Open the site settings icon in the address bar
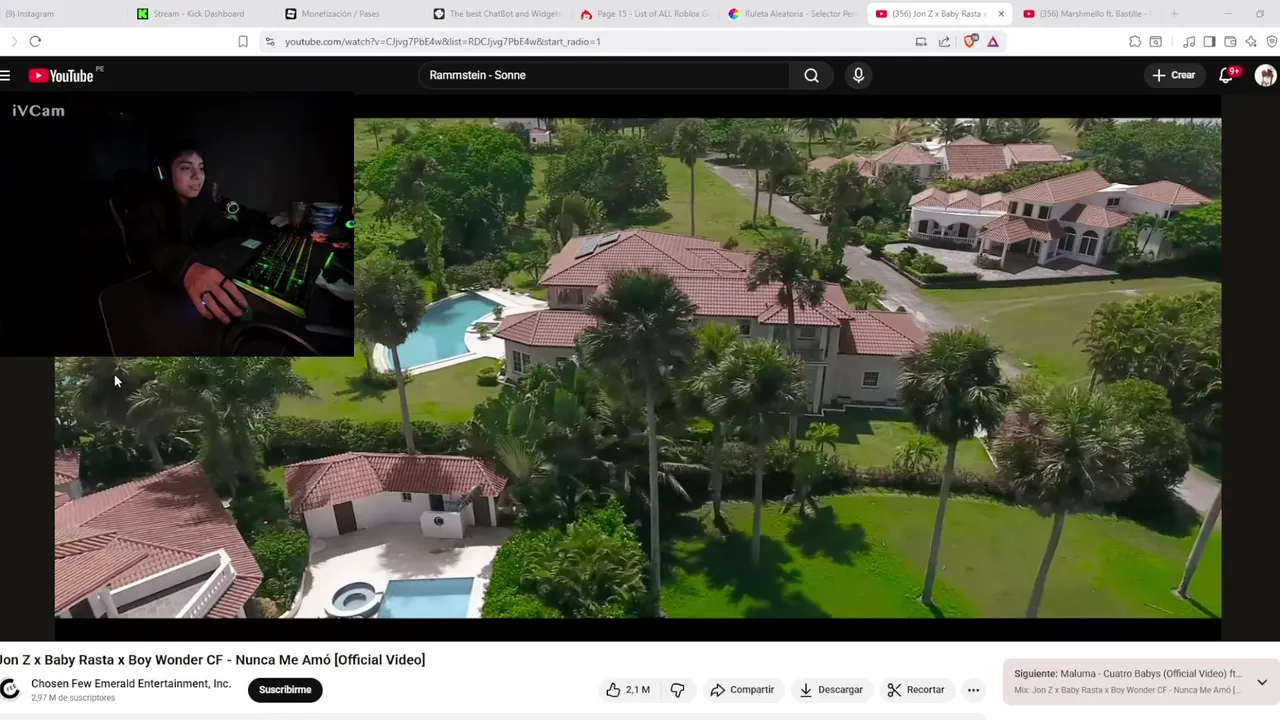Screen dimensions: 1280x720 click(269, 41)
